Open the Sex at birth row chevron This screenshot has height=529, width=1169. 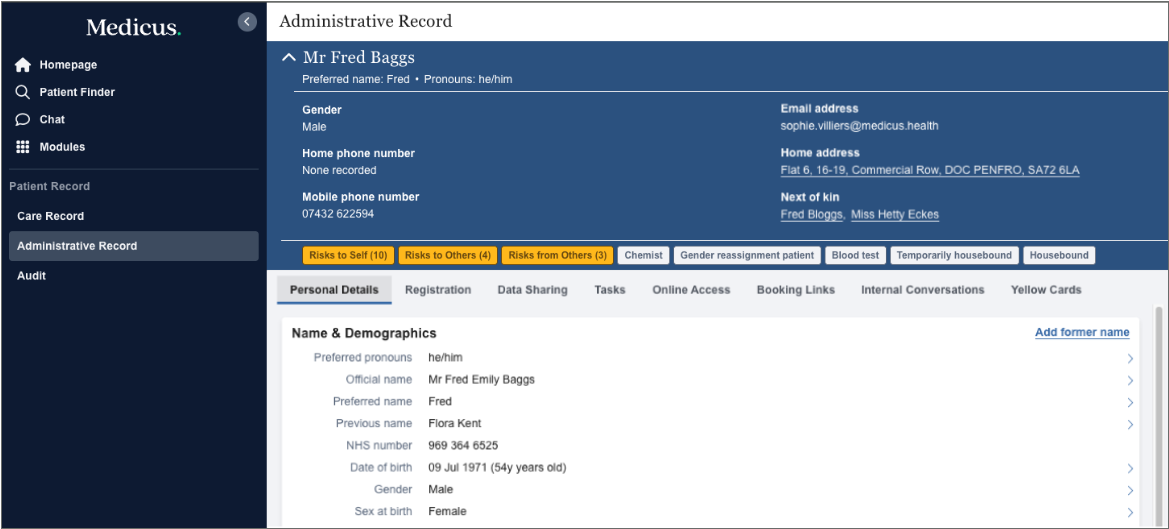(1130, 513)
